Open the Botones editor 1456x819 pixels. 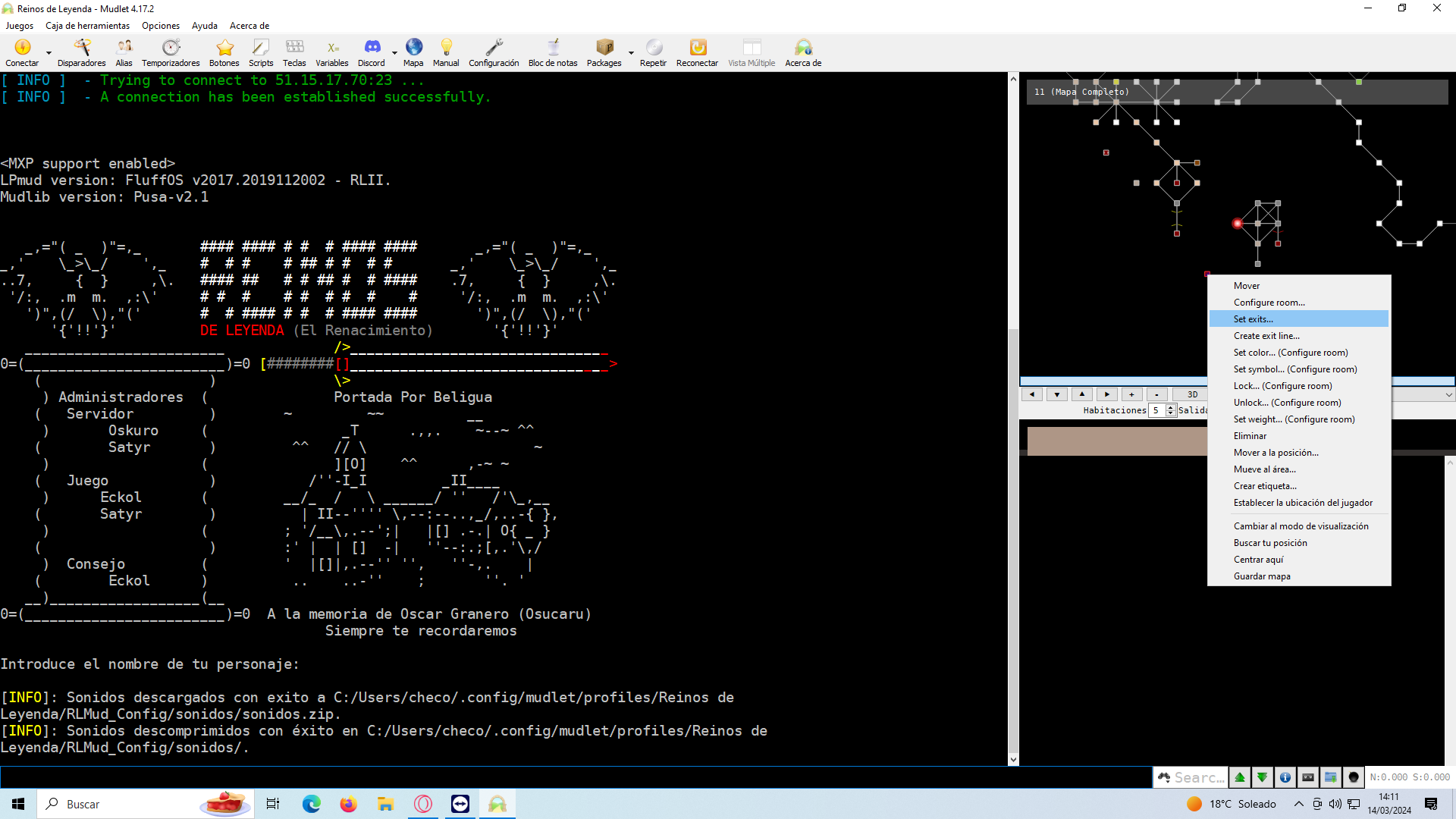tap(224, 53)
